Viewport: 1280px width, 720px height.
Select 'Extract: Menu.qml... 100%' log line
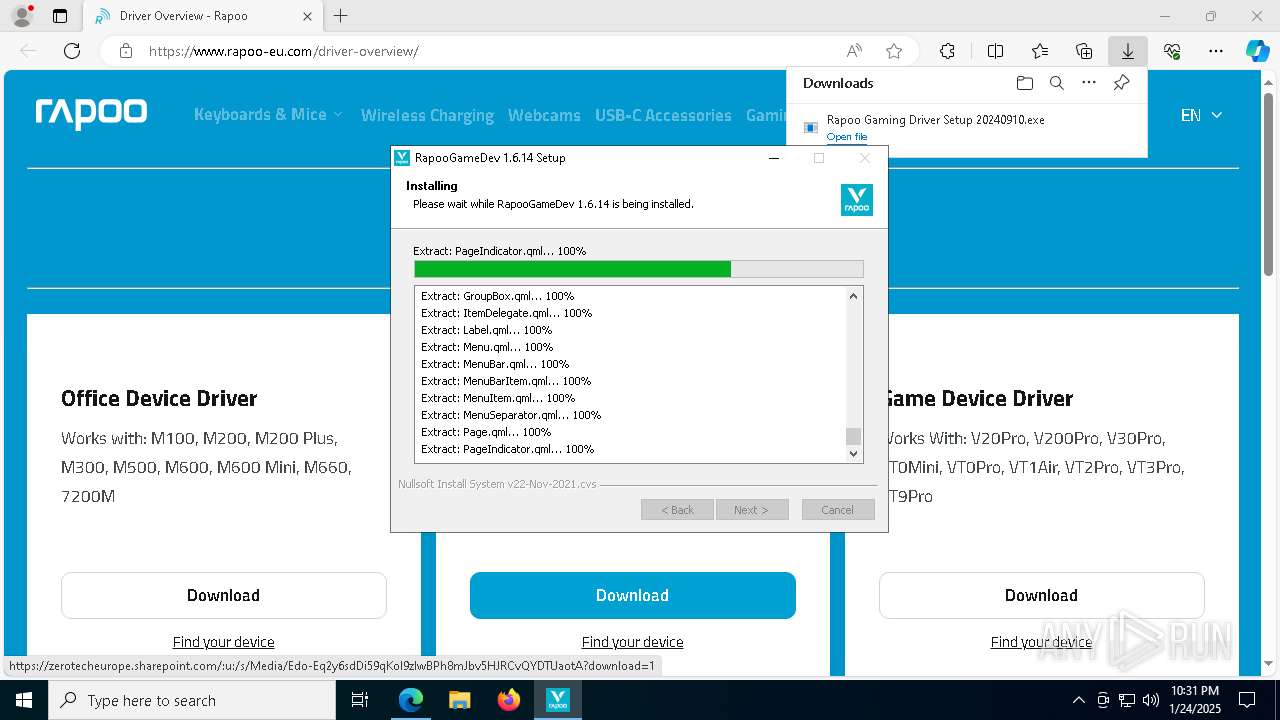click(487, 347)
